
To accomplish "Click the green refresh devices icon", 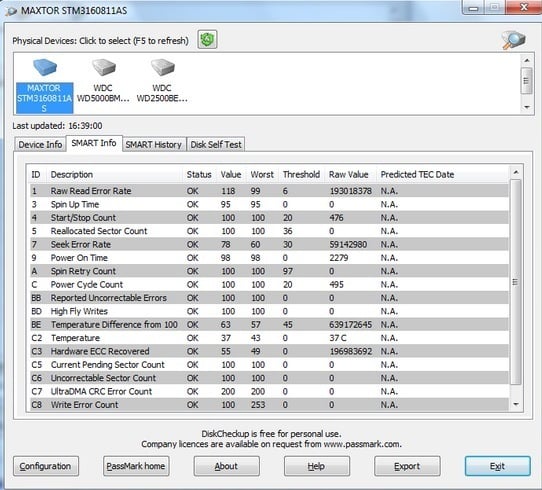I will click(207, 39).
